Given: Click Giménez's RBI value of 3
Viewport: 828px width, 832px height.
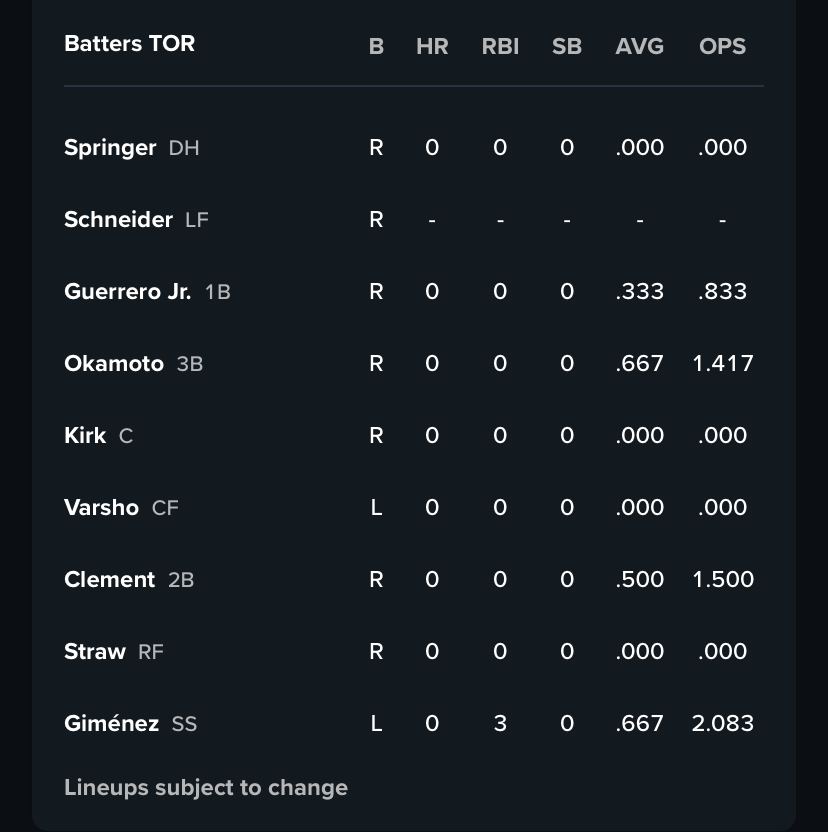Looking at the screenshot, I should [500, 724].
